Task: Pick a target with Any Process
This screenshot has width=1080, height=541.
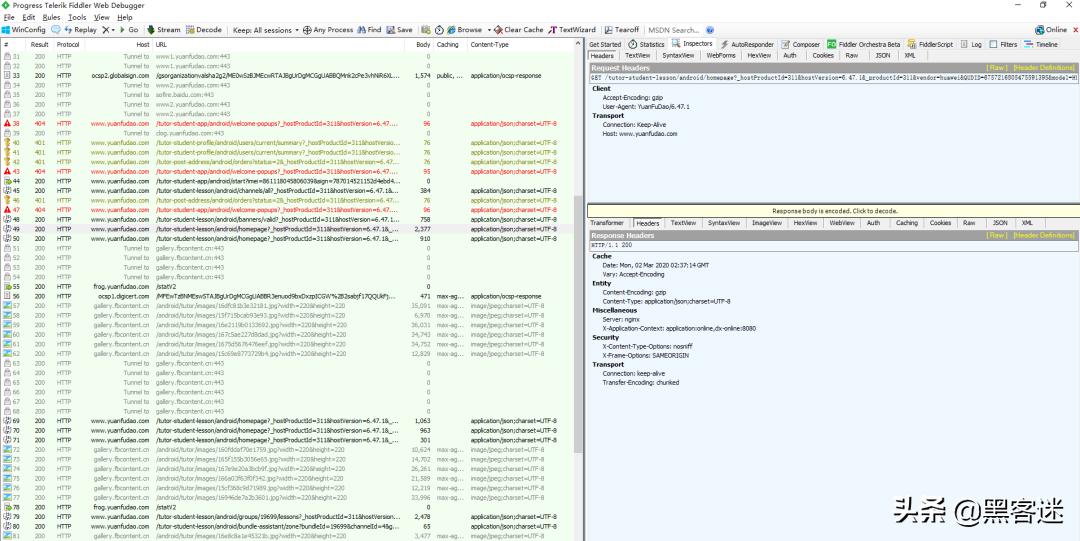Action: (x=328, y=30)
